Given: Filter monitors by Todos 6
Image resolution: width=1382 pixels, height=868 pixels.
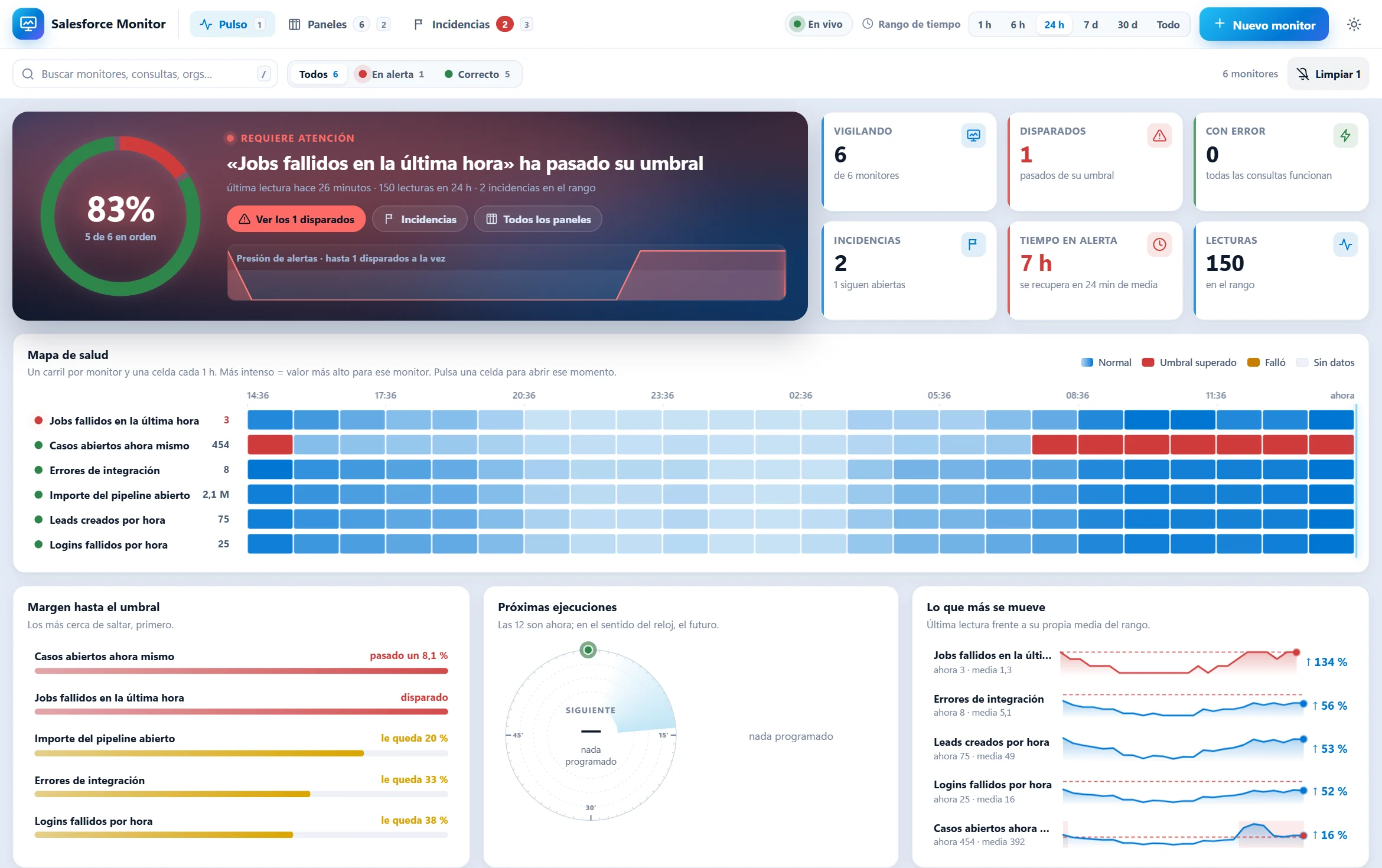Looking at the screenshot, I should click(319, 74).
